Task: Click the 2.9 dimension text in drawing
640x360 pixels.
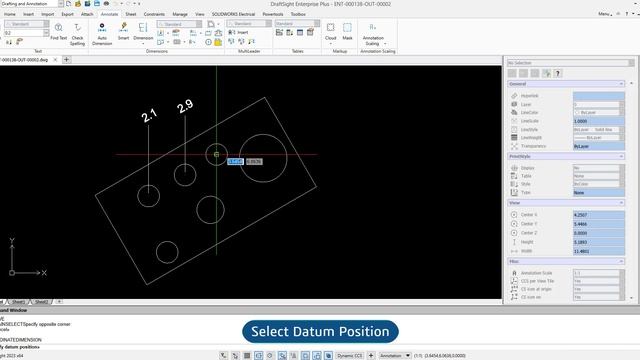Action: coord(185,106)
